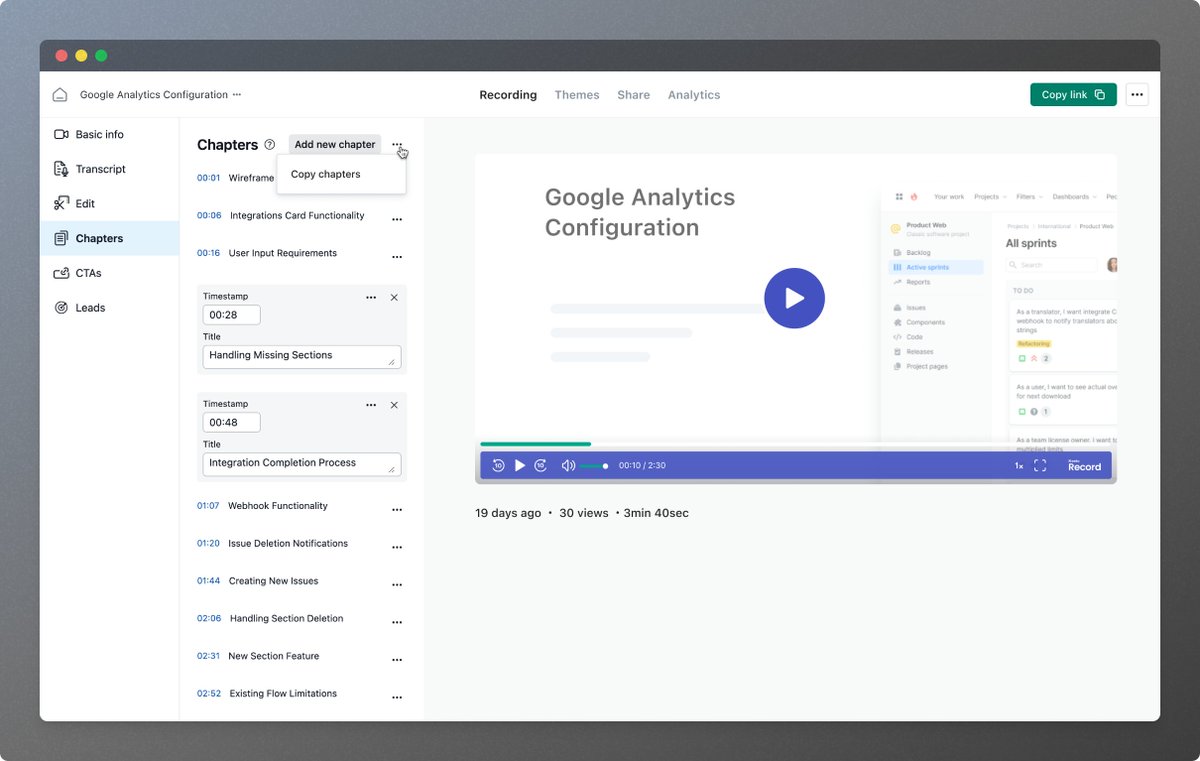
Task: Switch to the Recording tab
Action: [x=508, y=95]
